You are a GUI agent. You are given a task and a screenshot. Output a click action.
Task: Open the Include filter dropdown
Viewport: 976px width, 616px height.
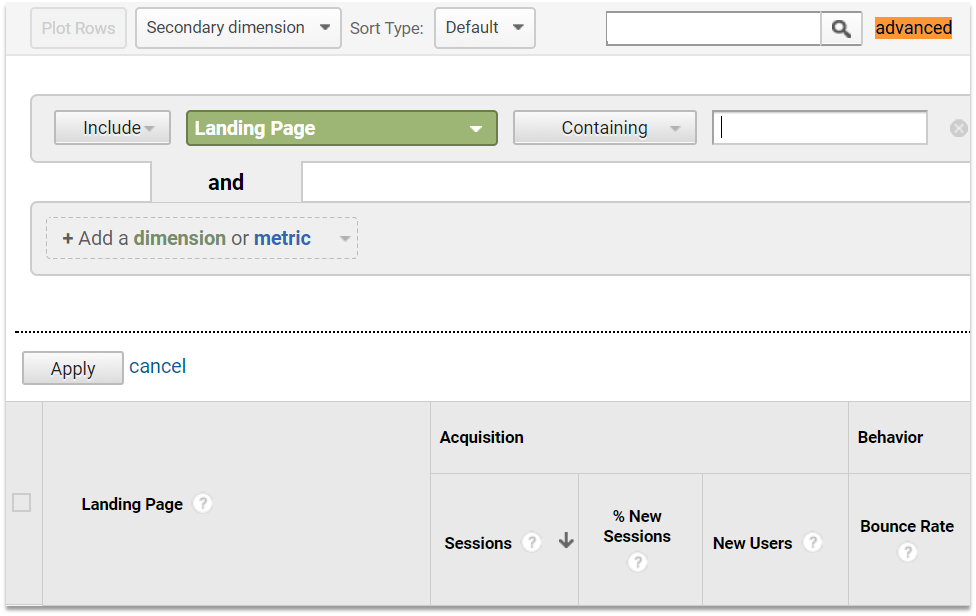(113, 128)
